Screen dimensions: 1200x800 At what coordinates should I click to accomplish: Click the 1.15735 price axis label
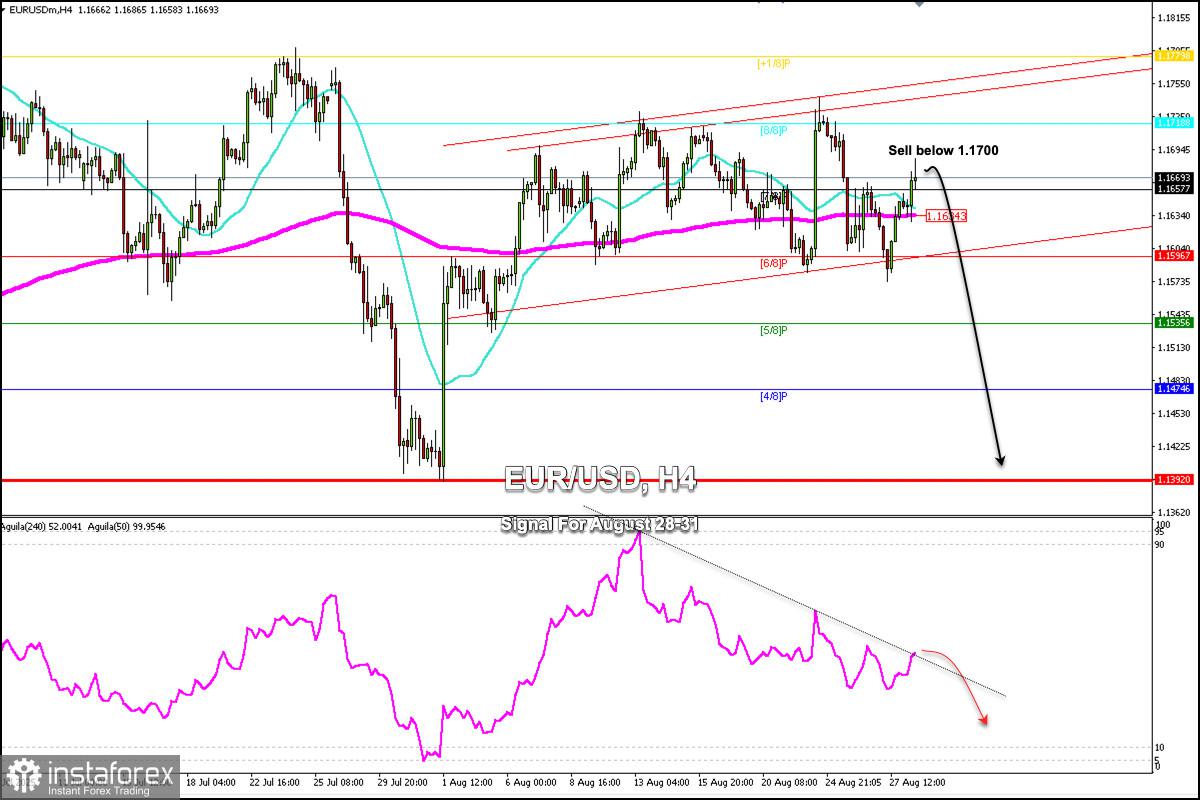point(1174,282)
